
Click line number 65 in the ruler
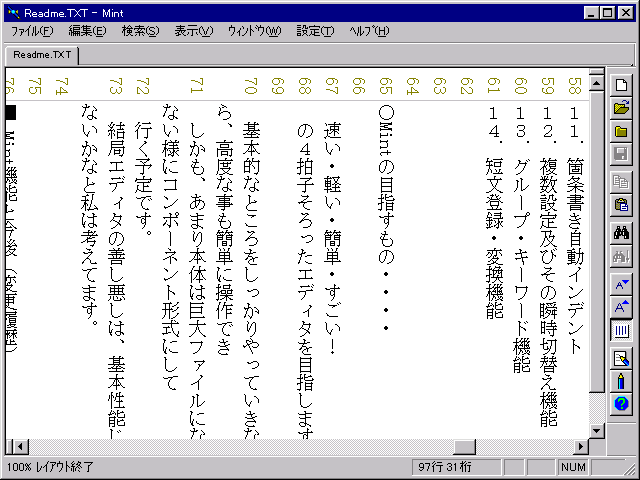point(385,86)
